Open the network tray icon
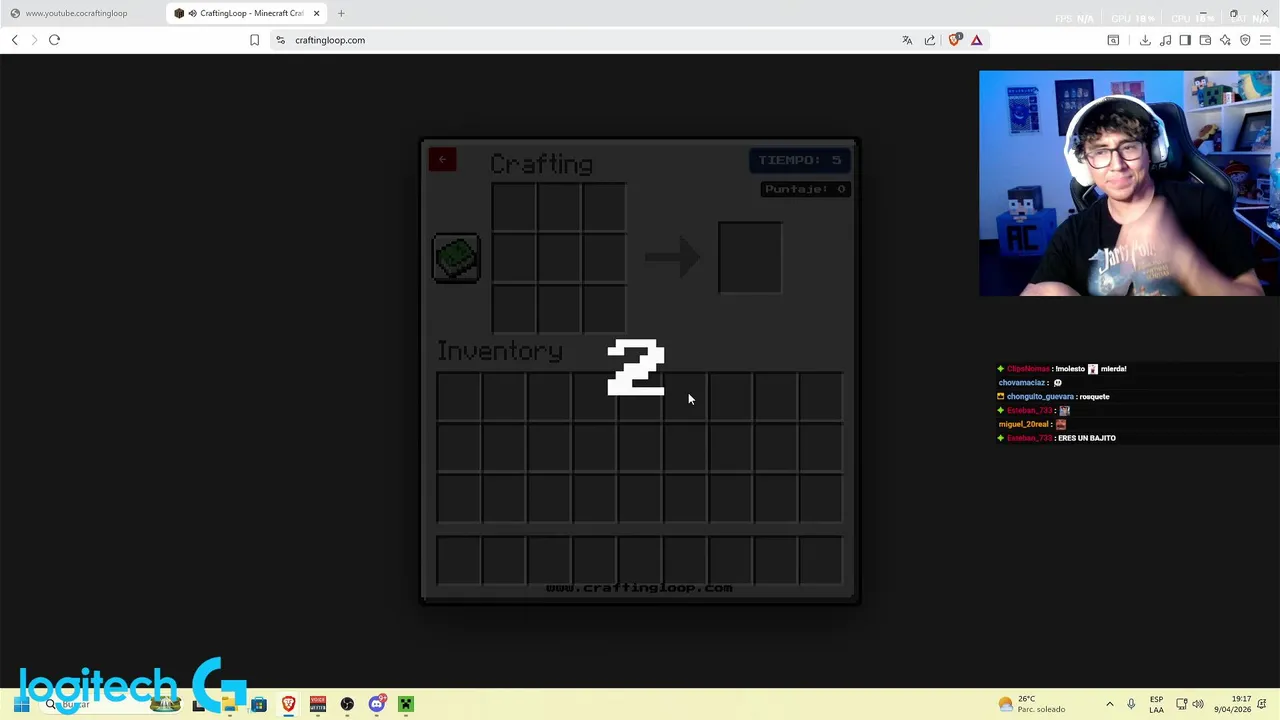1280x720 pixels. 1181,704
